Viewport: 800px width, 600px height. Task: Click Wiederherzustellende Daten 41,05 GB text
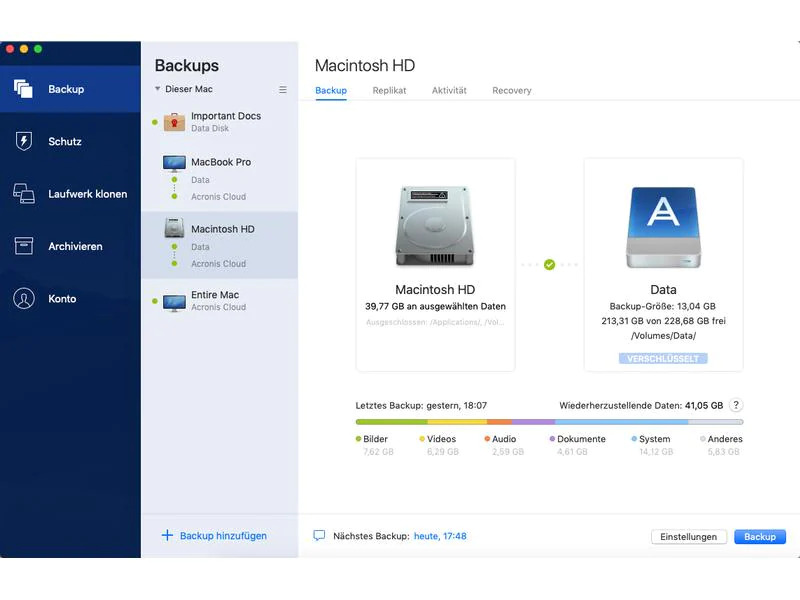641,406
